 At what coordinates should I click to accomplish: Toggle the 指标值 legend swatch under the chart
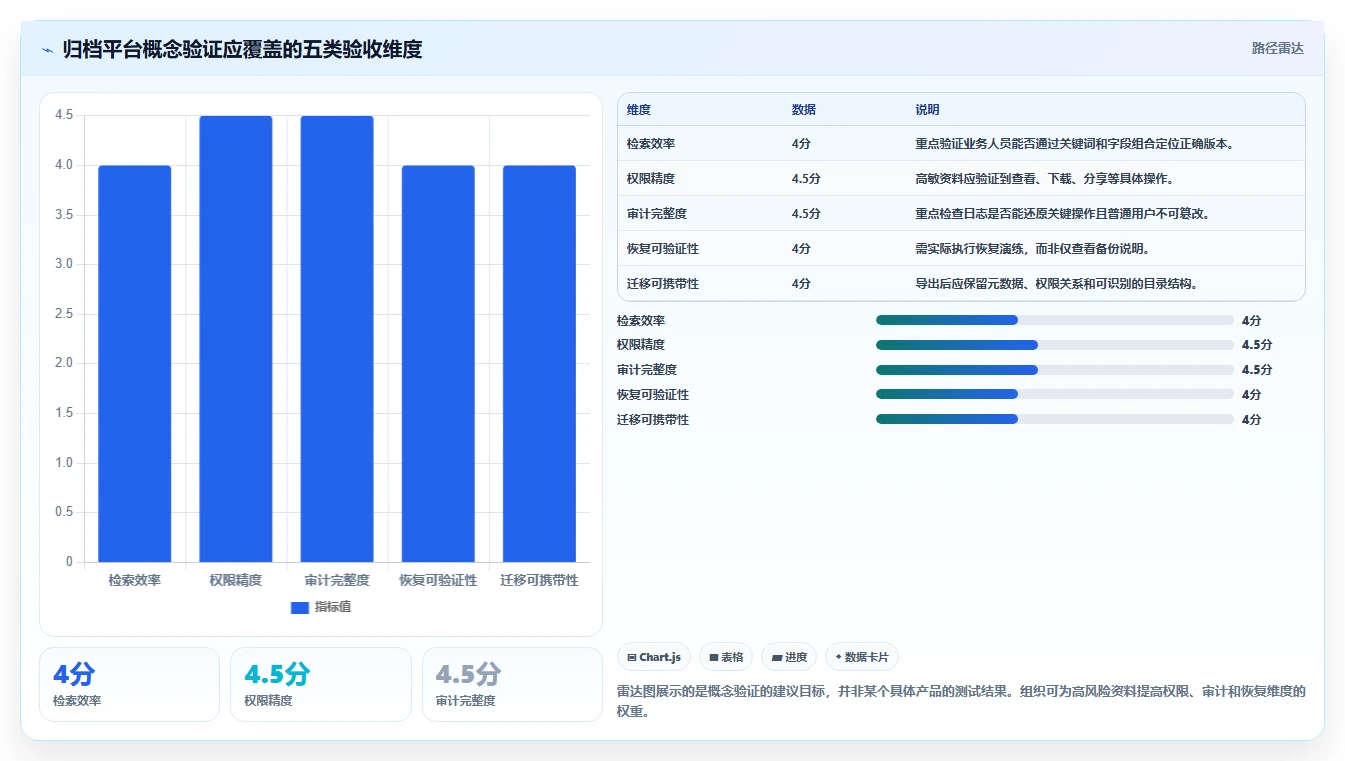point(300,607)
